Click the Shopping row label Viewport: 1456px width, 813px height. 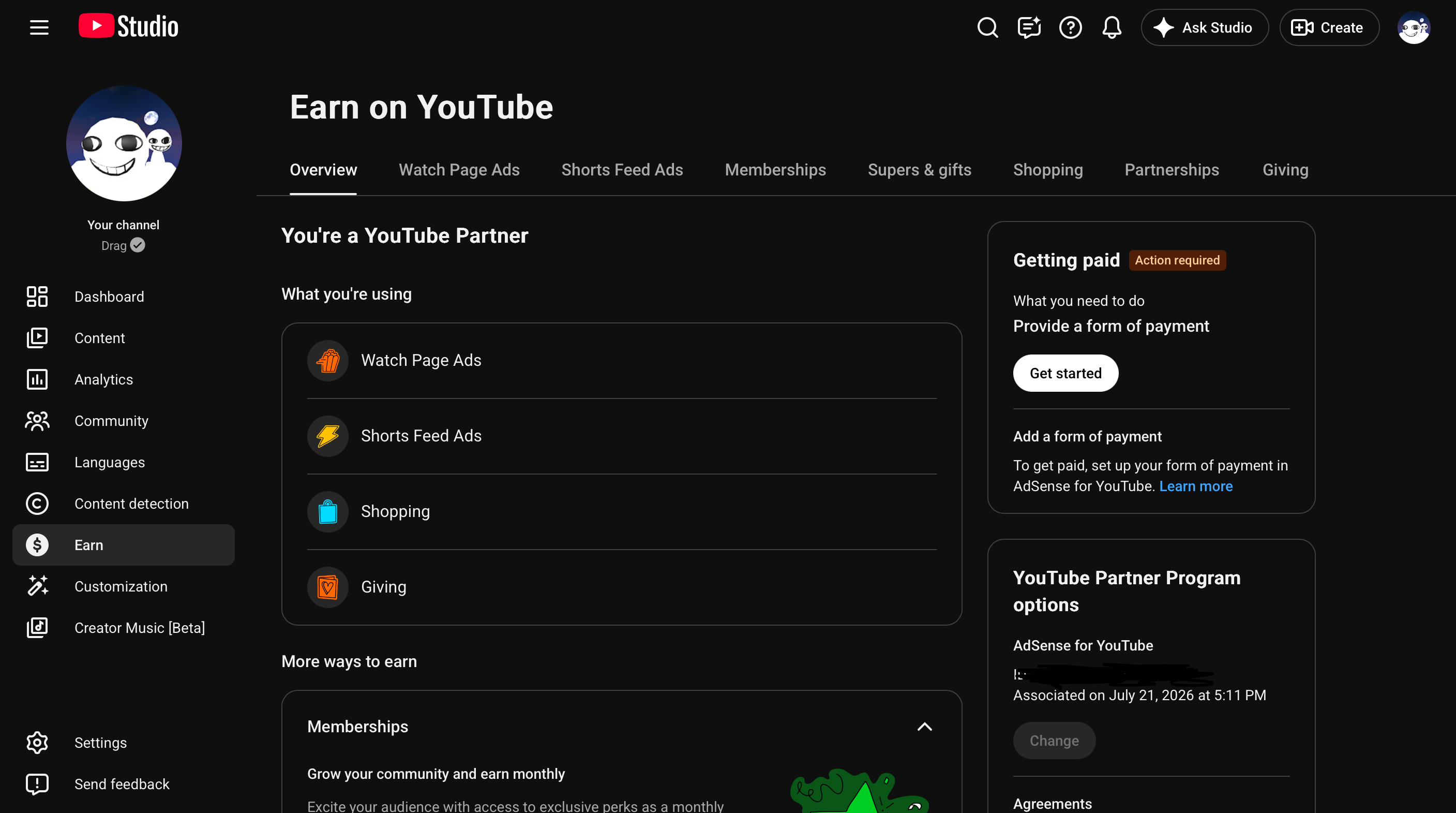(395, 512)
